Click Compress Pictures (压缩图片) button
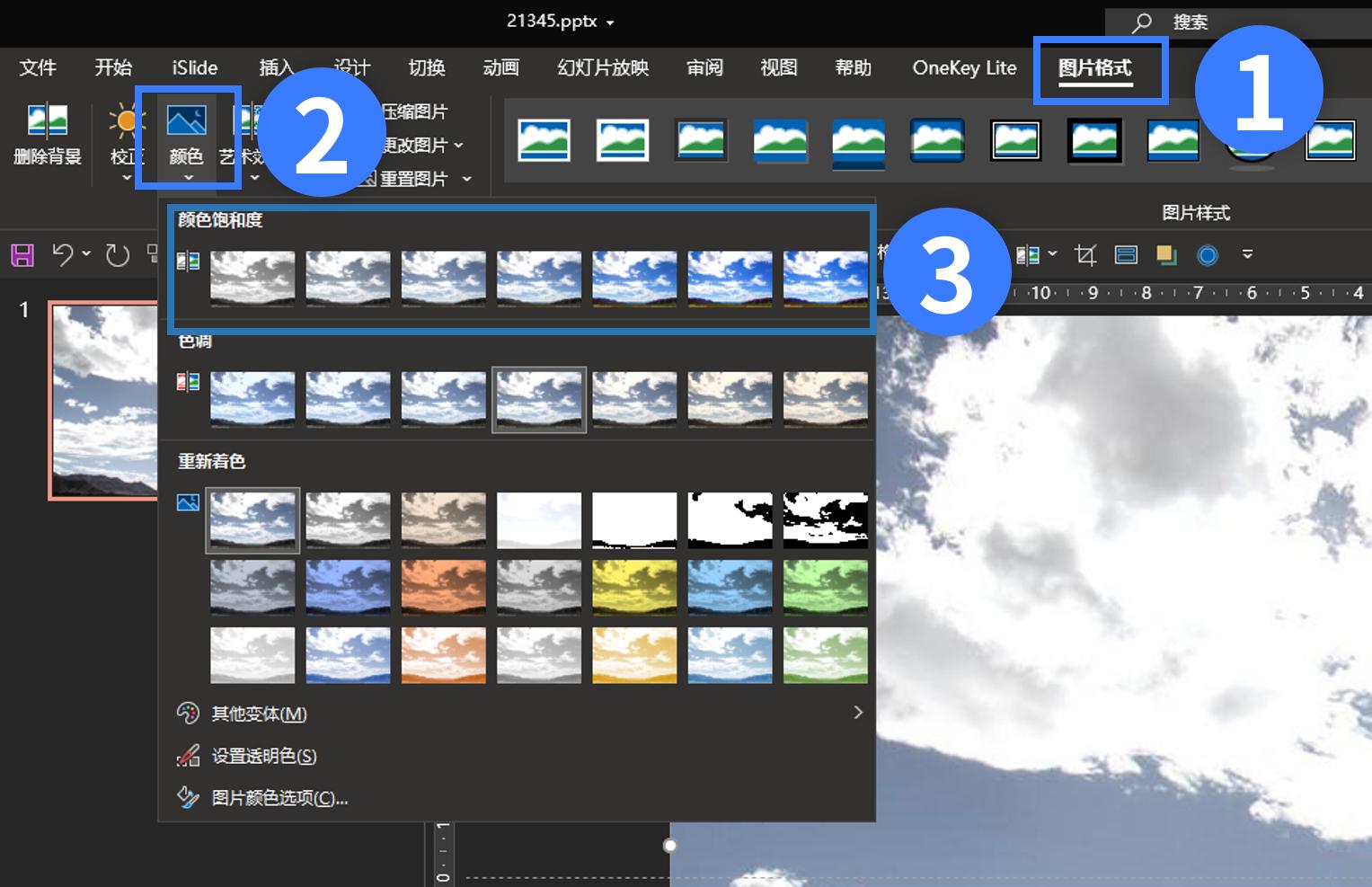The height and width of the screenshot is (887, 1372). tap(413, 111)
